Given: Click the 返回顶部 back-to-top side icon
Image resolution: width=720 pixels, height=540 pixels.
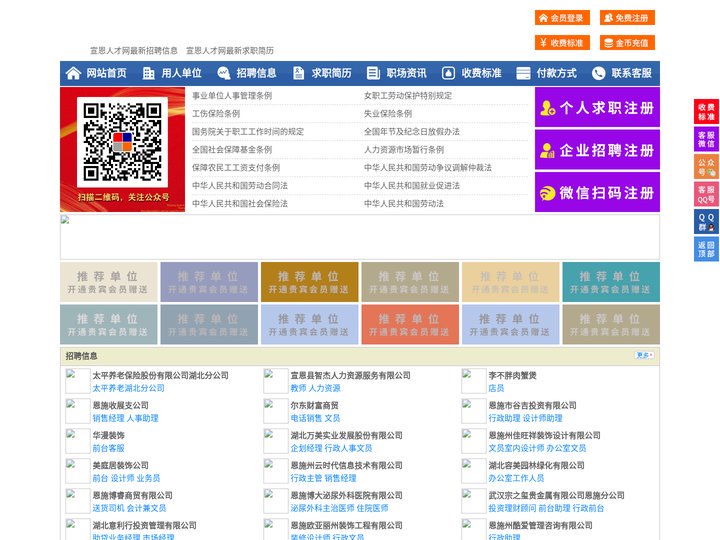Looking at the screenshot, I should pyautogui.click(x=706, y=249).
